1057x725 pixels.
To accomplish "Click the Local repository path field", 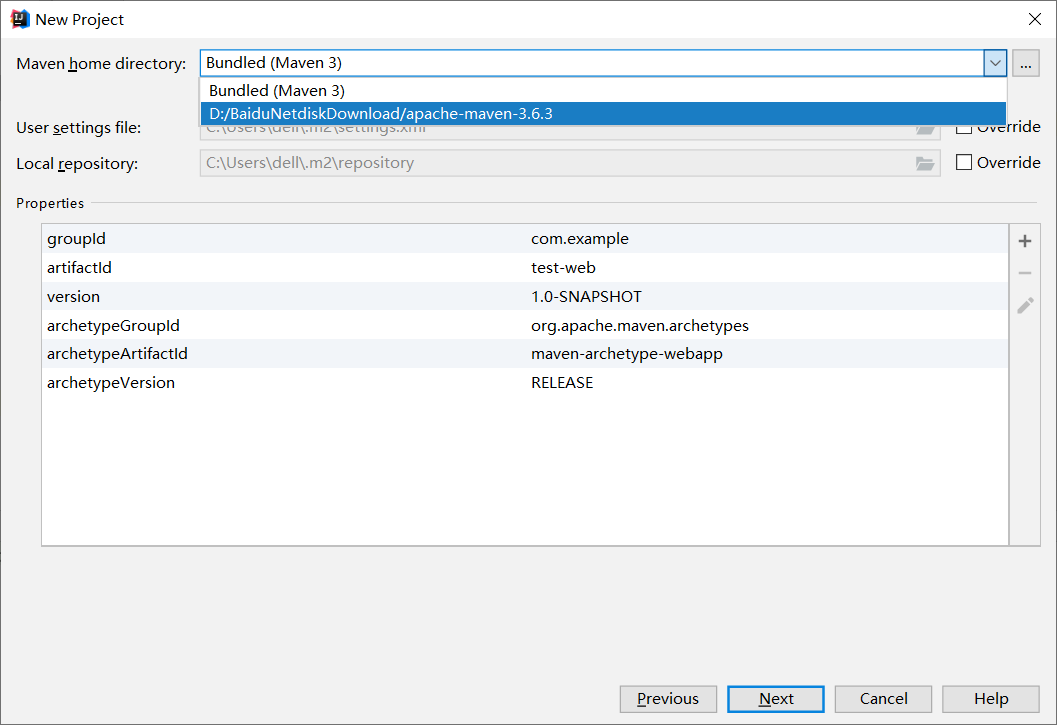I will [x=555, y=163].
